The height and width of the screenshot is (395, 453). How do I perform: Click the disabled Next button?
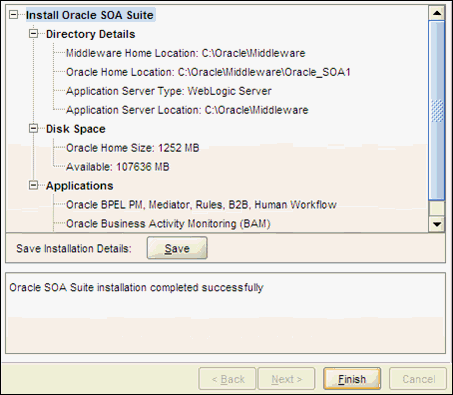[286, 379]
